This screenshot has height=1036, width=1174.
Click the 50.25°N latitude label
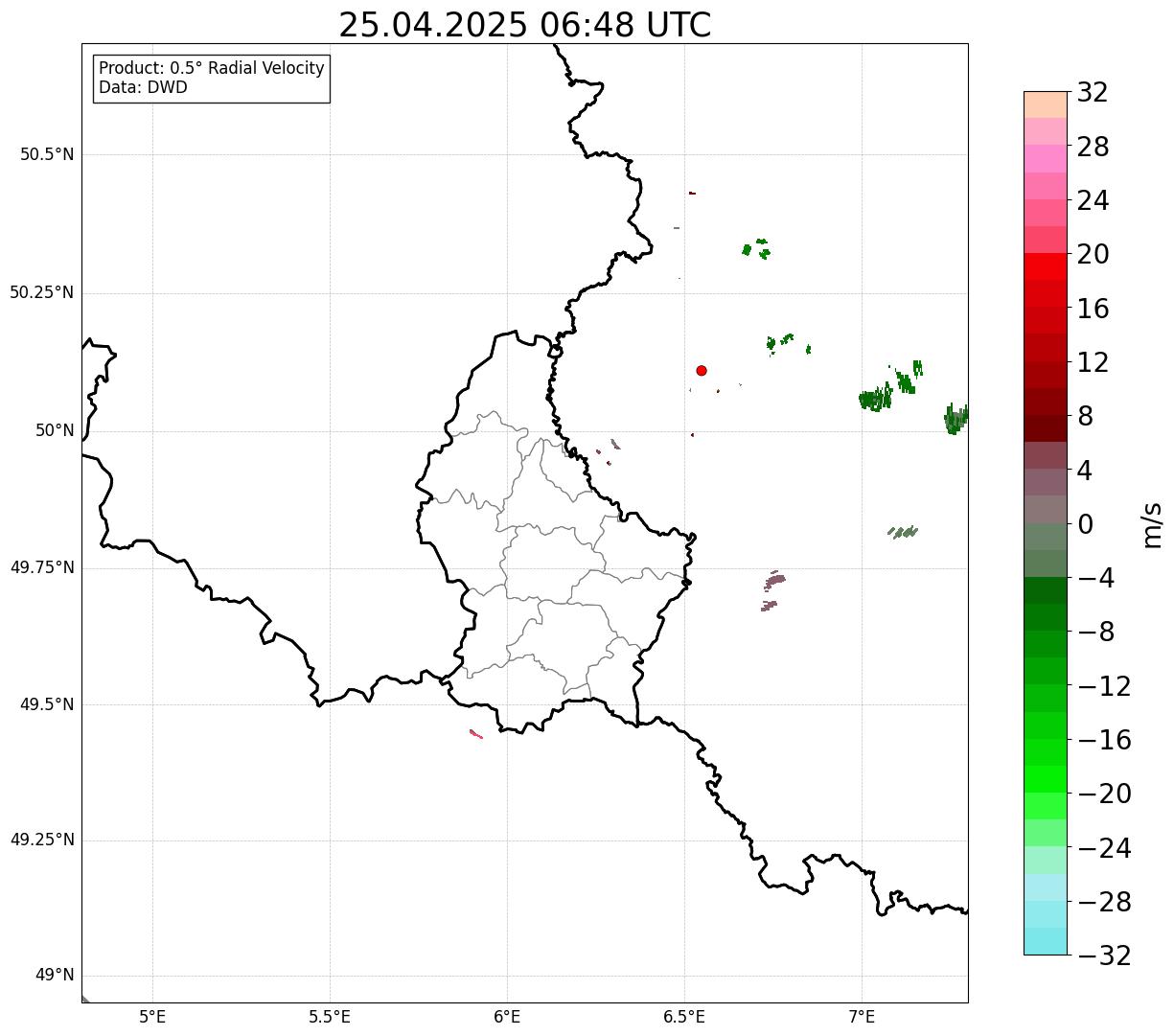pyautogui.click(x=42, y=292)
